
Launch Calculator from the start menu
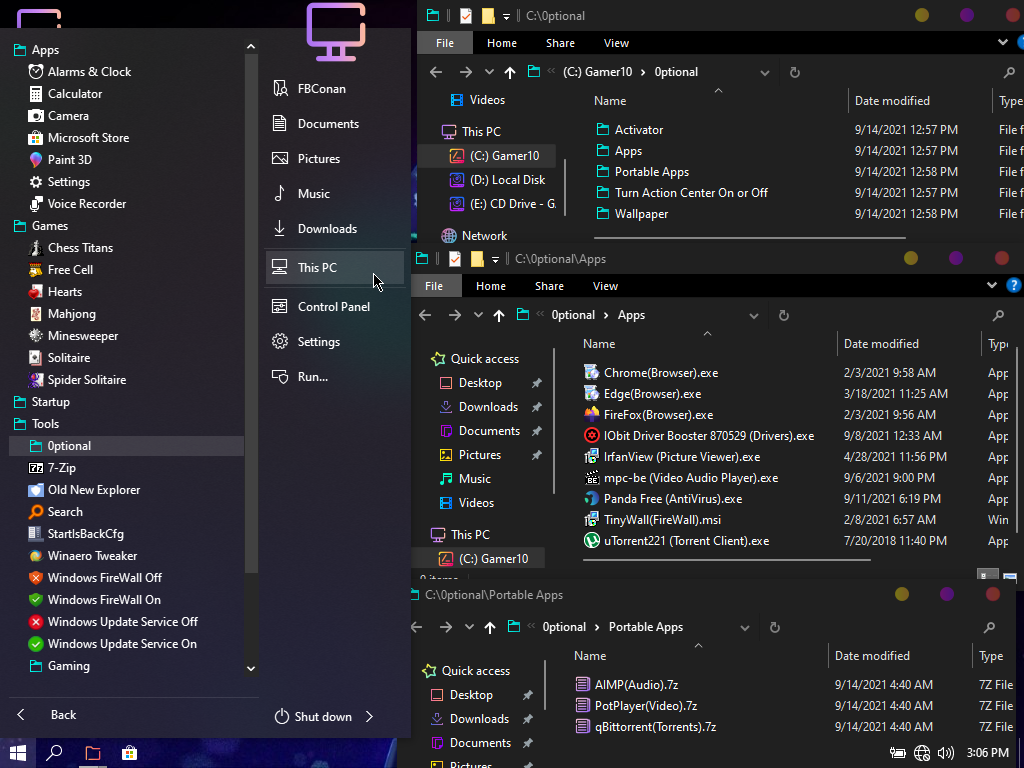65,94
